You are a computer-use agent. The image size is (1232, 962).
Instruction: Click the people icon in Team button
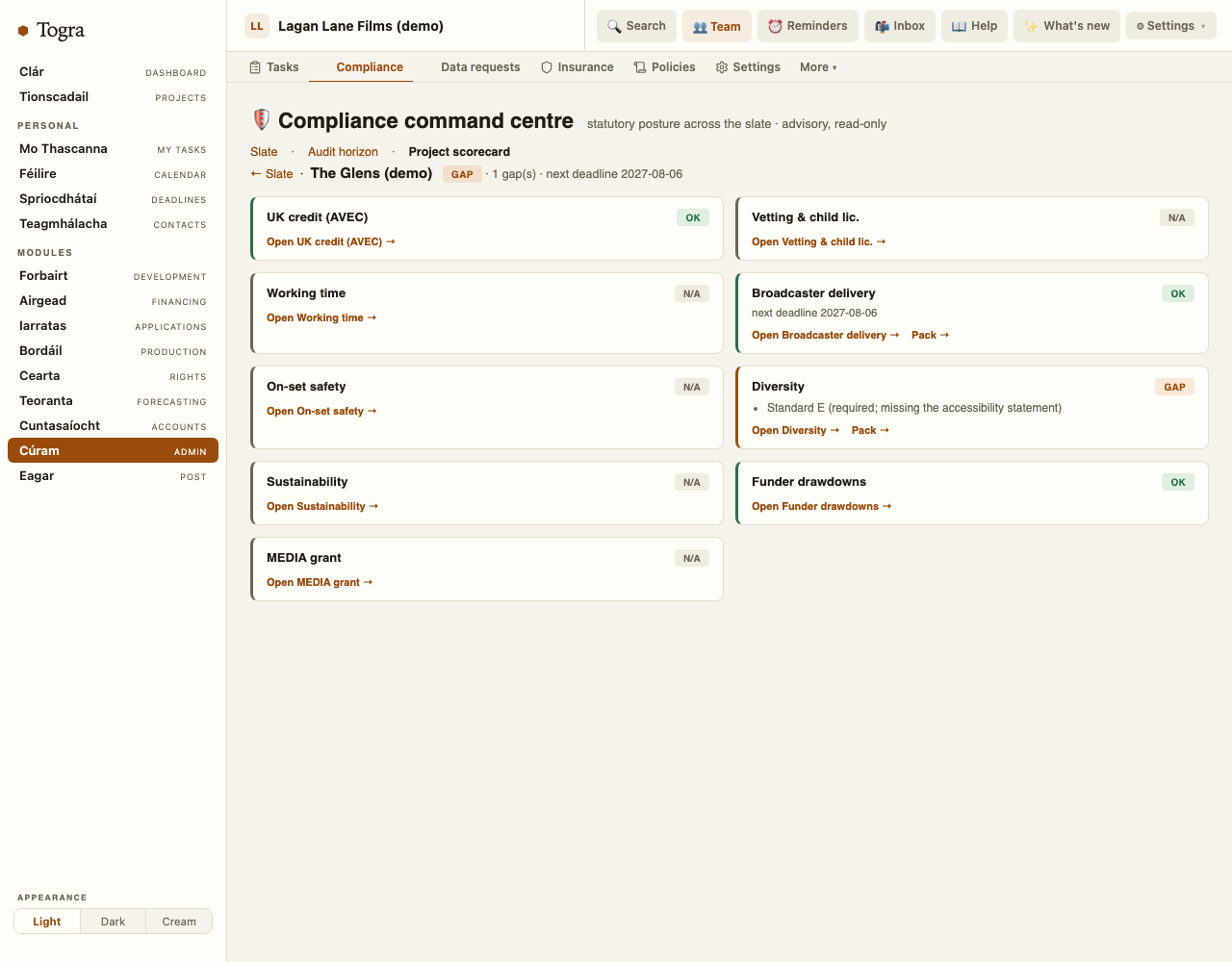point(700,27)
